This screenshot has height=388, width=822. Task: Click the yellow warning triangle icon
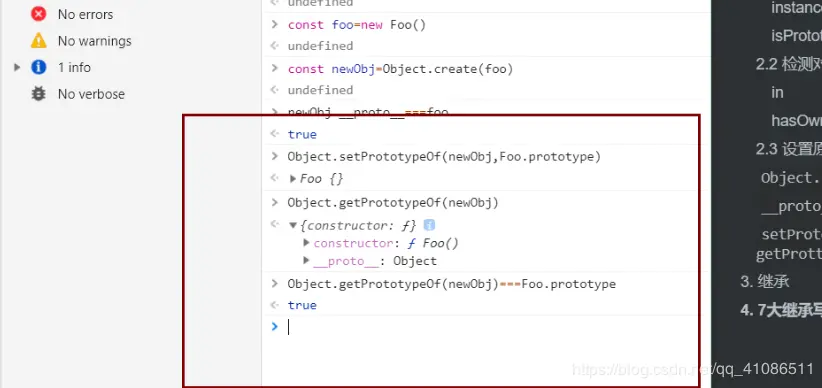pyautogui.click(x=38, y=40)
